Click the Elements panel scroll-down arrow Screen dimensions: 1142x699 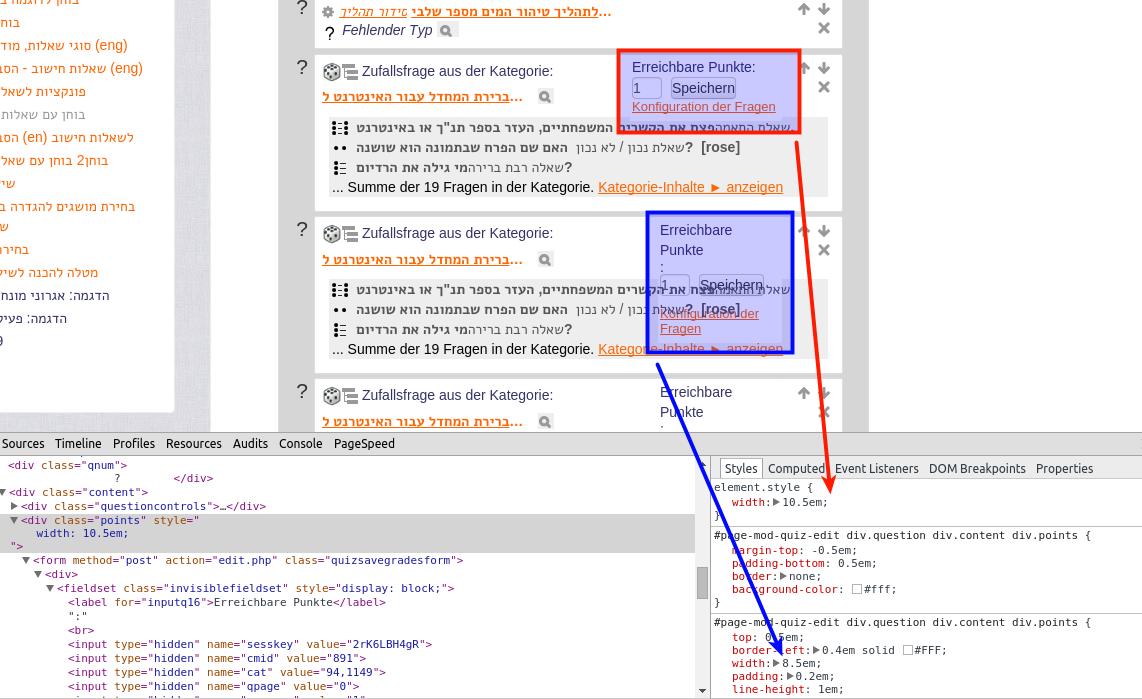[702, 691]
